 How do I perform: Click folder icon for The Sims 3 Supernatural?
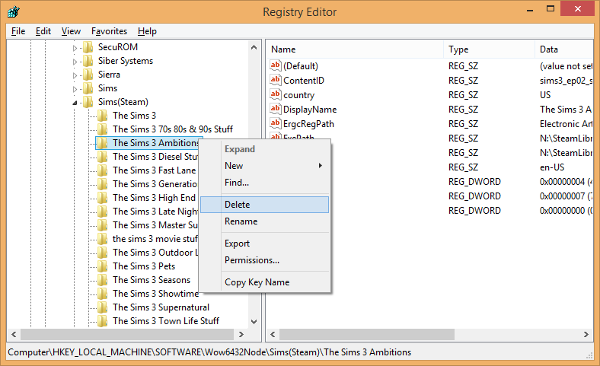pyautogui.click(x=102, y=307)
